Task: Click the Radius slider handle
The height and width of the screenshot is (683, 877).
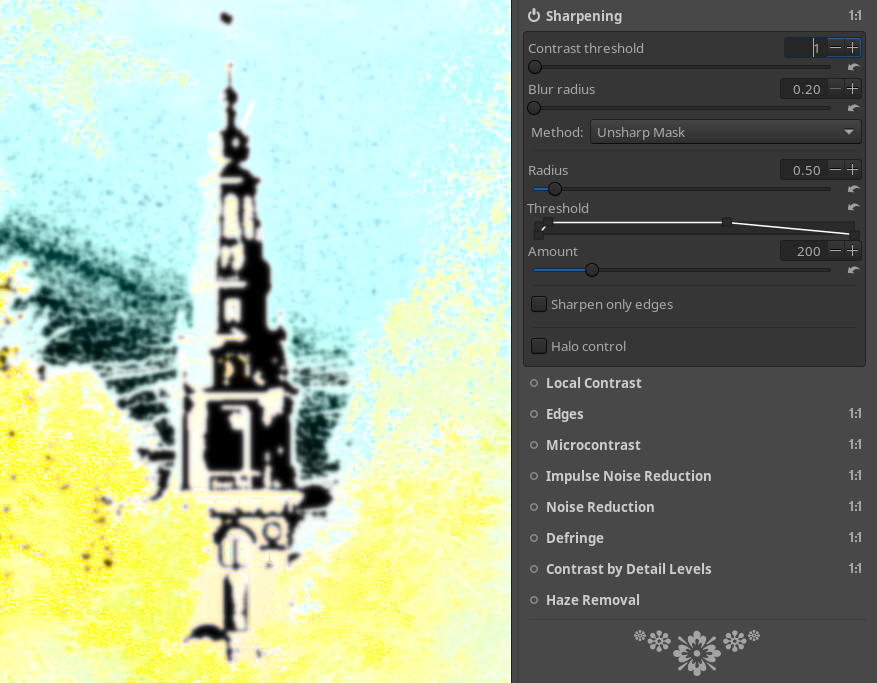Action: coord(554,189)
